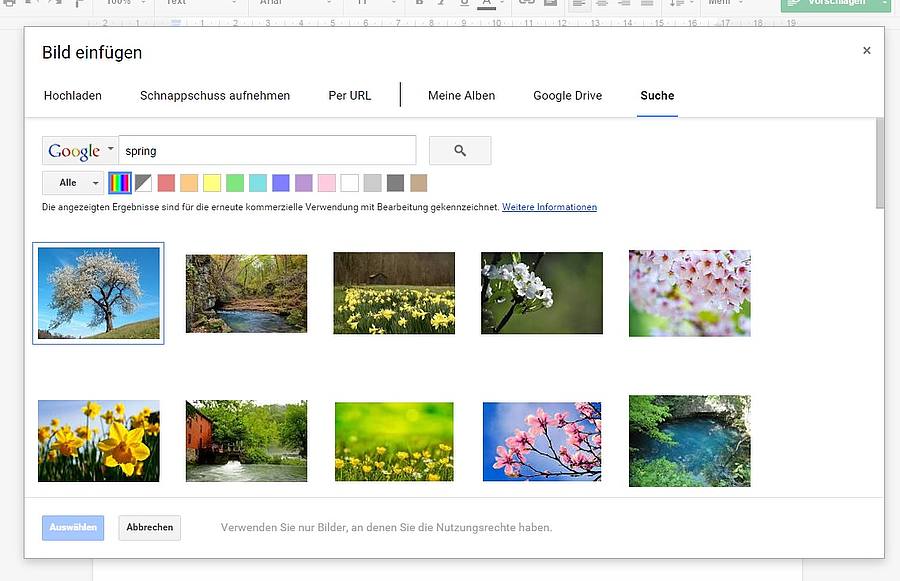Filter images by green color

tap(235, 183)
